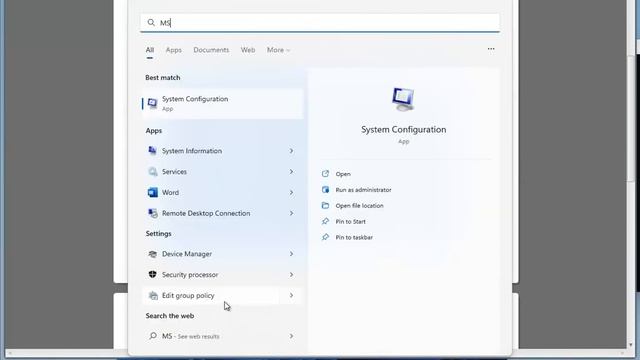Click the web search magnifier icon for MS
The width and height of the screenshot is (640, 360).
click(x=152, y=336)
